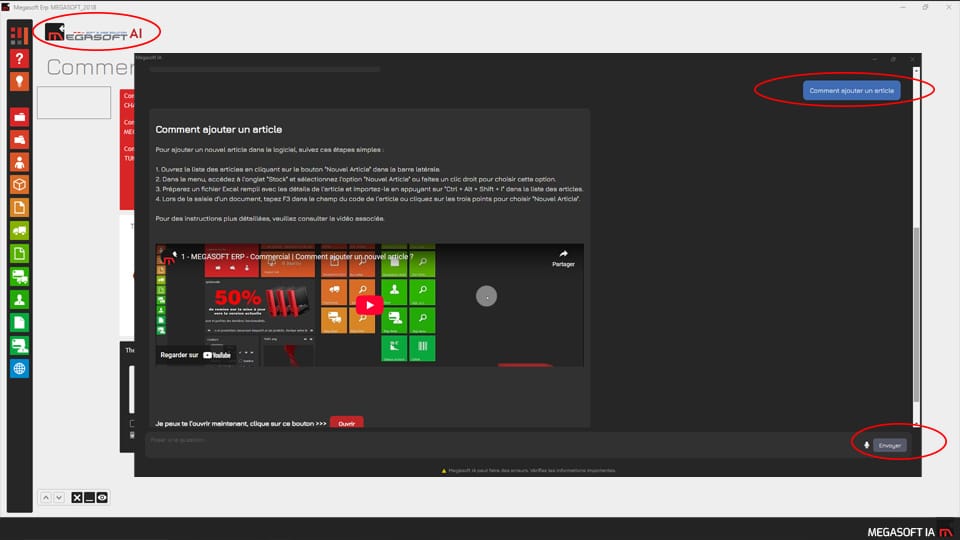Click the up chevron arrow button

46,497
